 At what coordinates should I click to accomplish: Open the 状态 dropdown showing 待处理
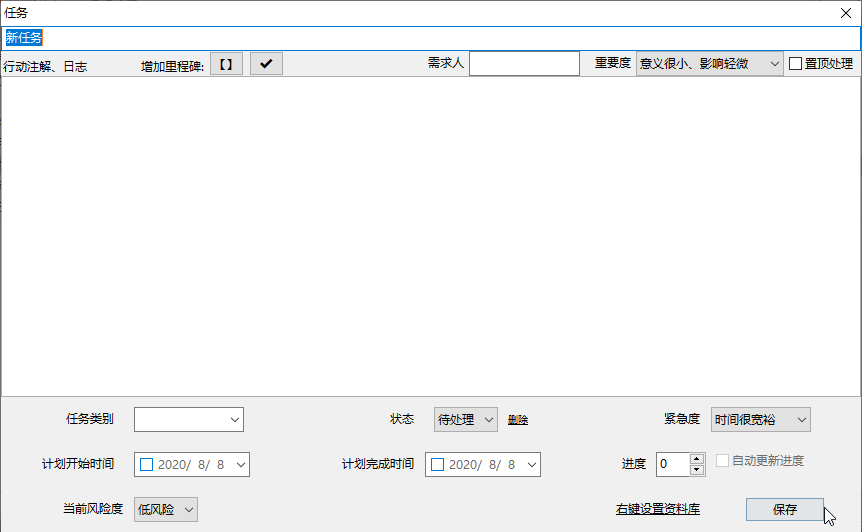[x=466, y=420]
